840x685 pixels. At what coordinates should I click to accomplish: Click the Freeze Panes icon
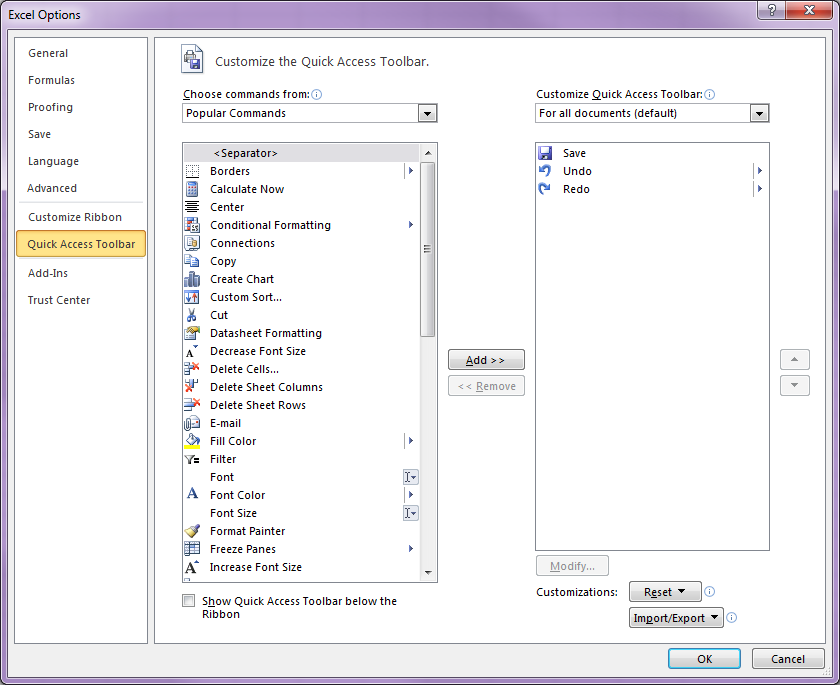(x=192, y=549)
